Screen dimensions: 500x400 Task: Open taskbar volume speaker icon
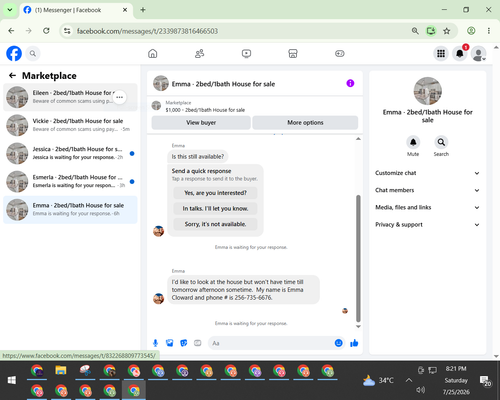(421, 390)
